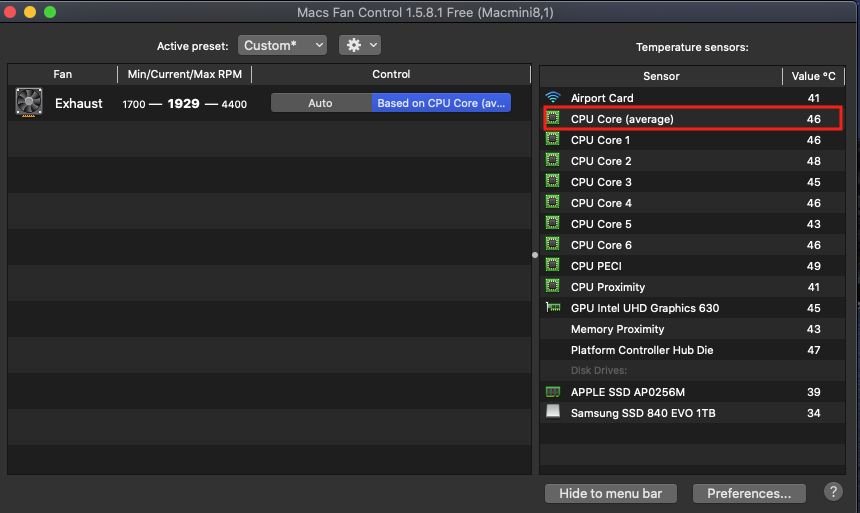The image size is (860, 513).
Task: Click the maximum RPM value 4400
Action: point(234,104)
